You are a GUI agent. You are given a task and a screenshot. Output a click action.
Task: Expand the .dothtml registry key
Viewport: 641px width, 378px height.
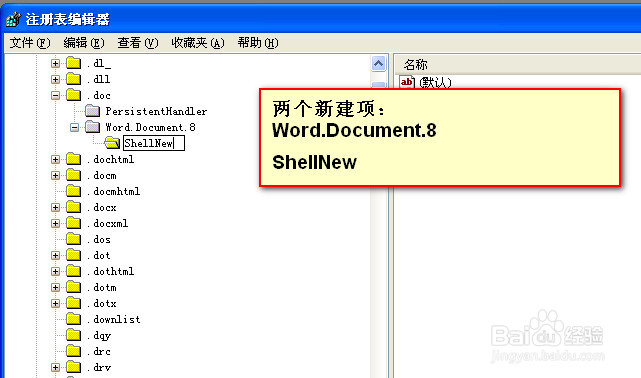click(x=56, y=271)
